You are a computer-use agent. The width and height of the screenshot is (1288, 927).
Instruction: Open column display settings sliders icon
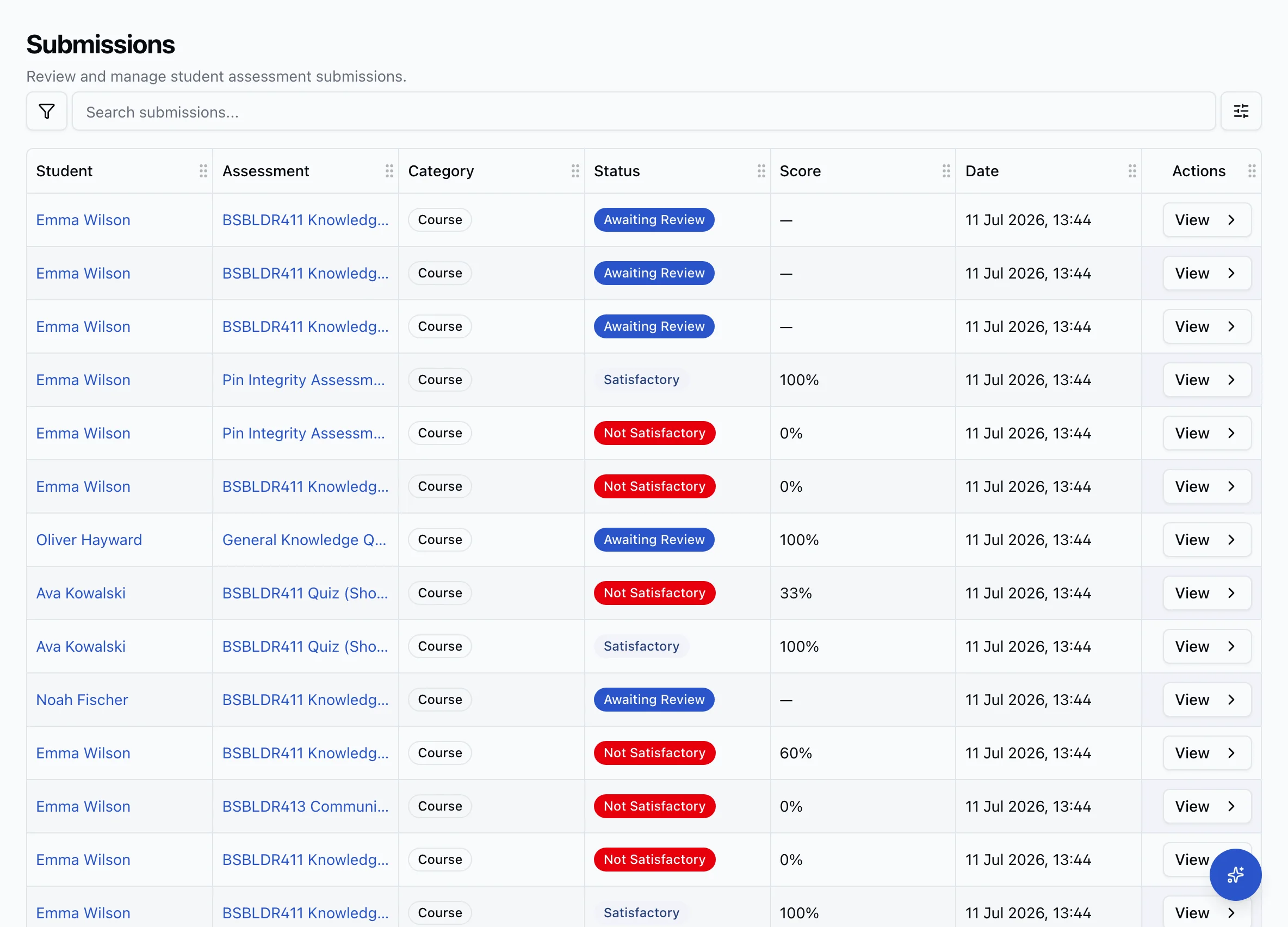coord(1241,112)
